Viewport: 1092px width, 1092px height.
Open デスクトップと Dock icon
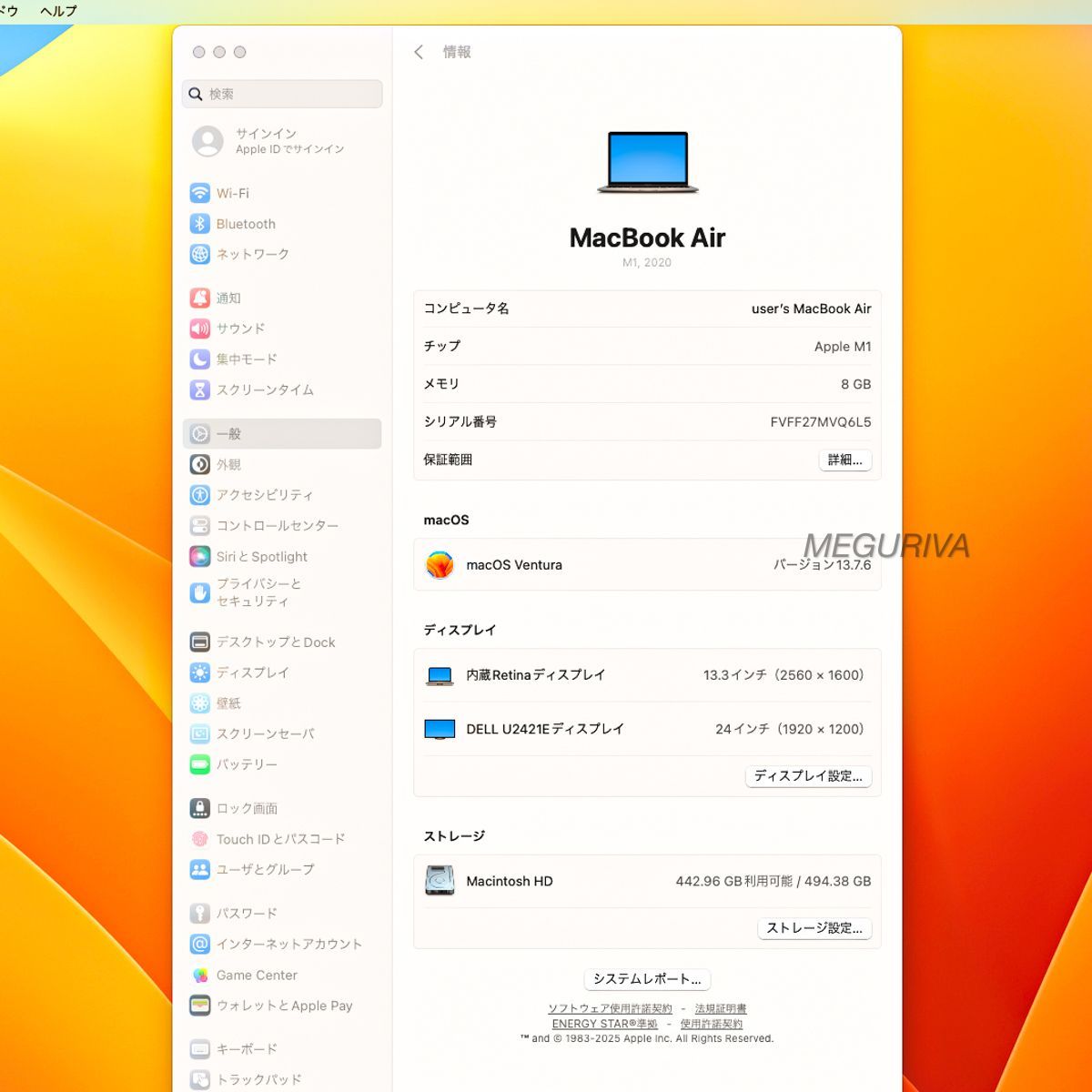199,642
